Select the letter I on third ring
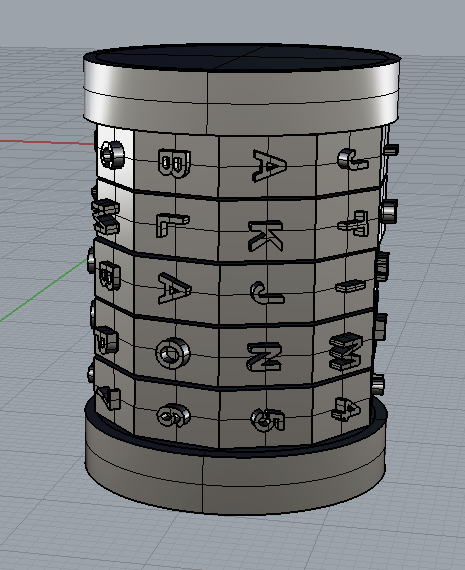The width and height of the screenshot is (465, 570). click(350, 286)
